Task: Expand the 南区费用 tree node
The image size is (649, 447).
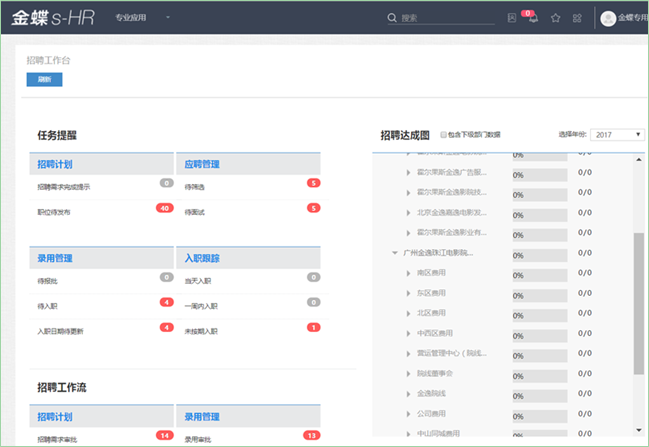Action: pyautogui.click(x=408, y=272)
